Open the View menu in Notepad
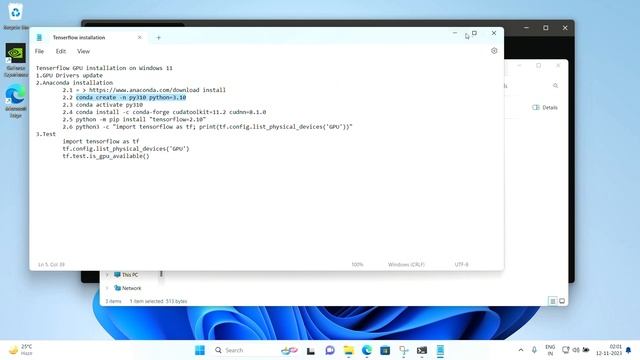 [x=83, y=51]
